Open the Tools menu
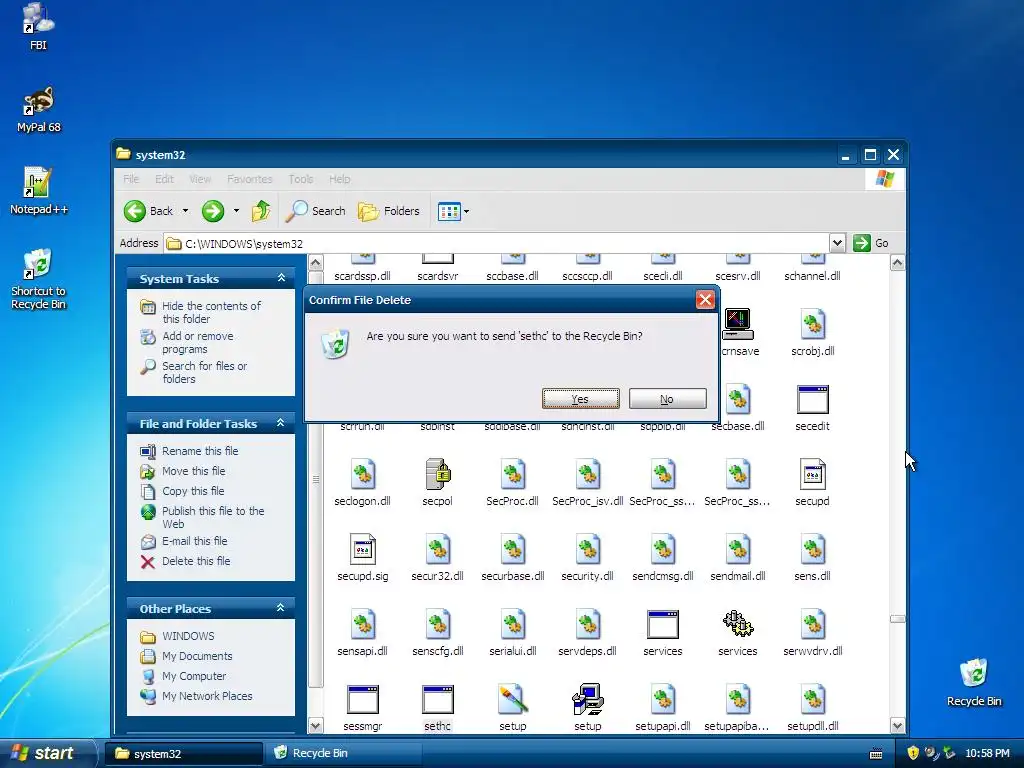 300,179
